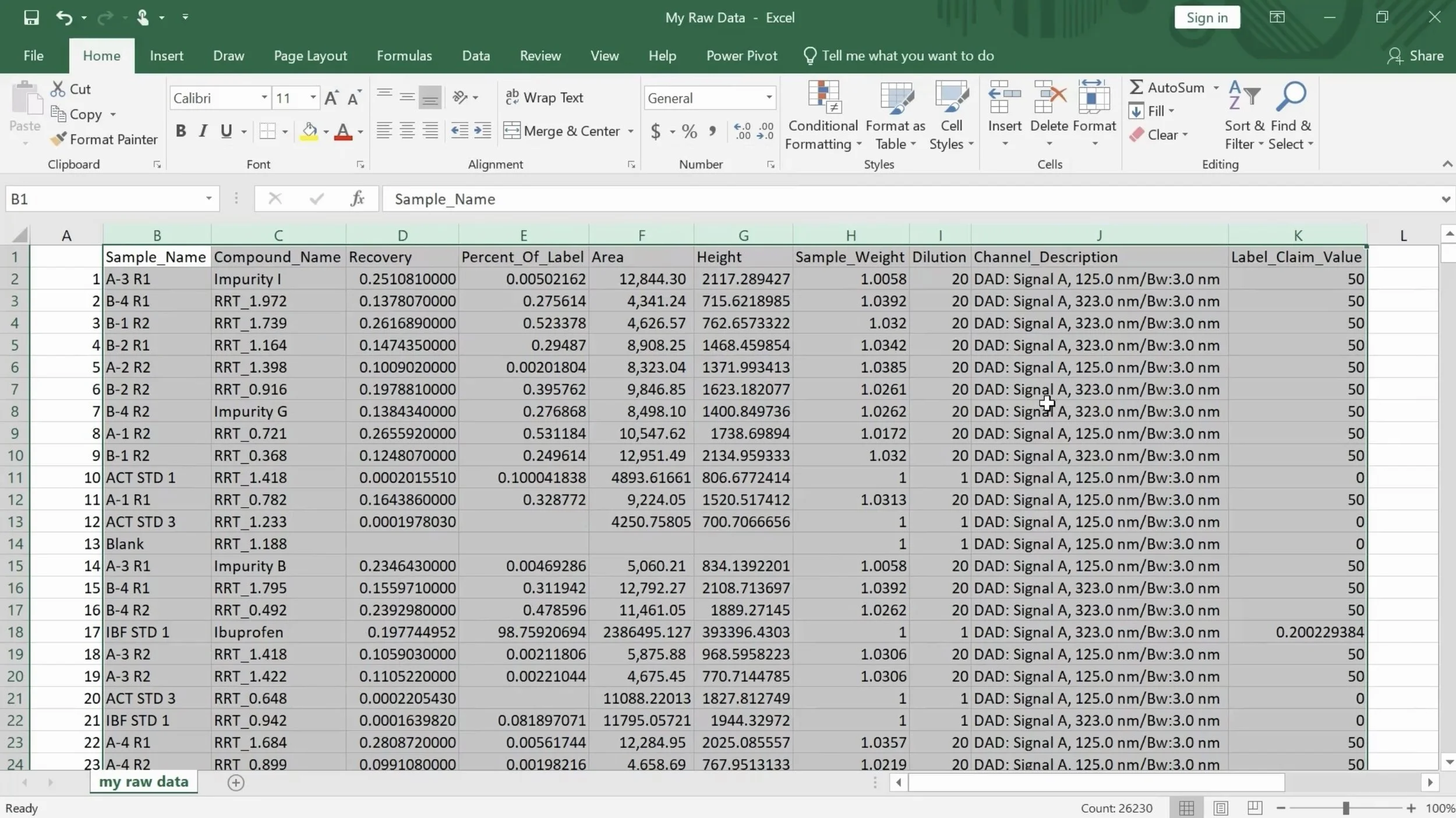Click the Percent Style icon

(690, 131)
